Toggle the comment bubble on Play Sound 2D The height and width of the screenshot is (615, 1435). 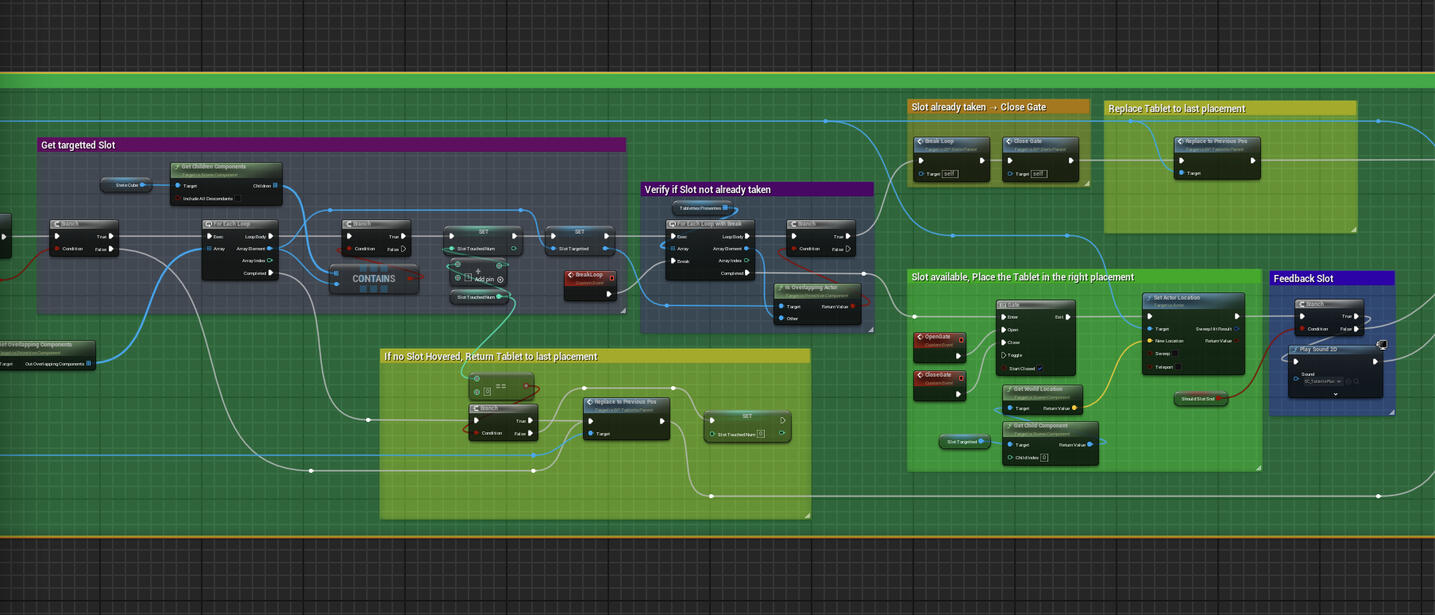coord(1382,346)
